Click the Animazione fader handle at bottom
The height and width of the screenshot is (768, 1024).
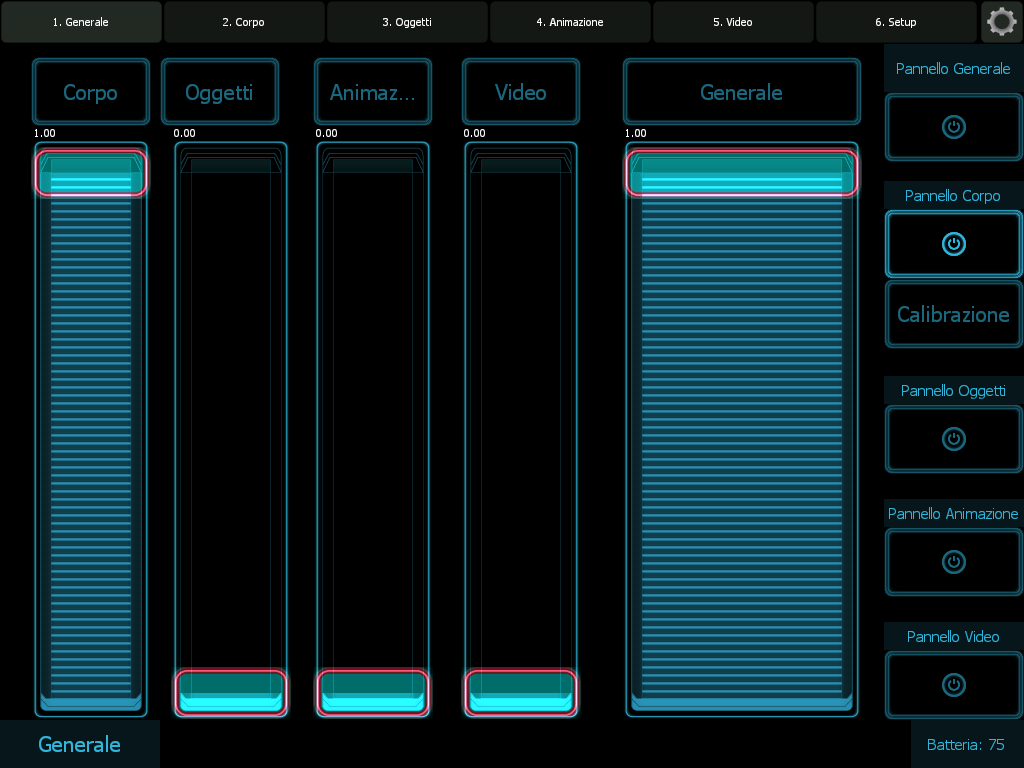tap(373, 692)
